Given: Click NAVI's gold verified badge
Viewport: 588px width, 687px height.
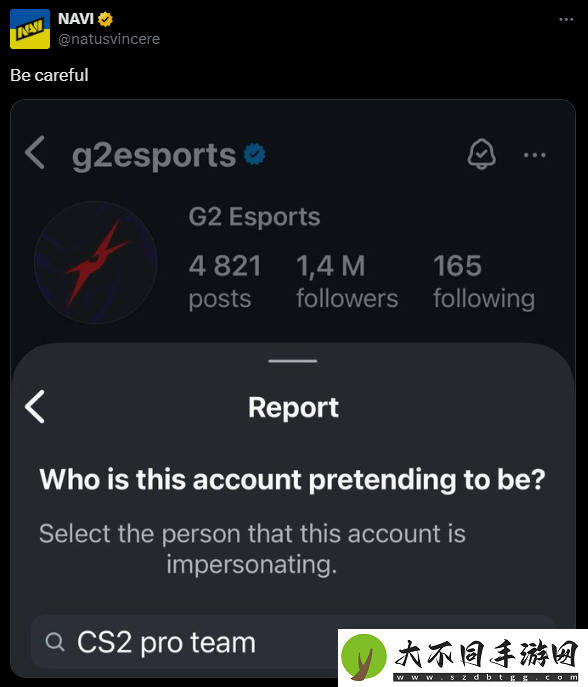Looking at the screenshot, I should (x=105, y=19).
